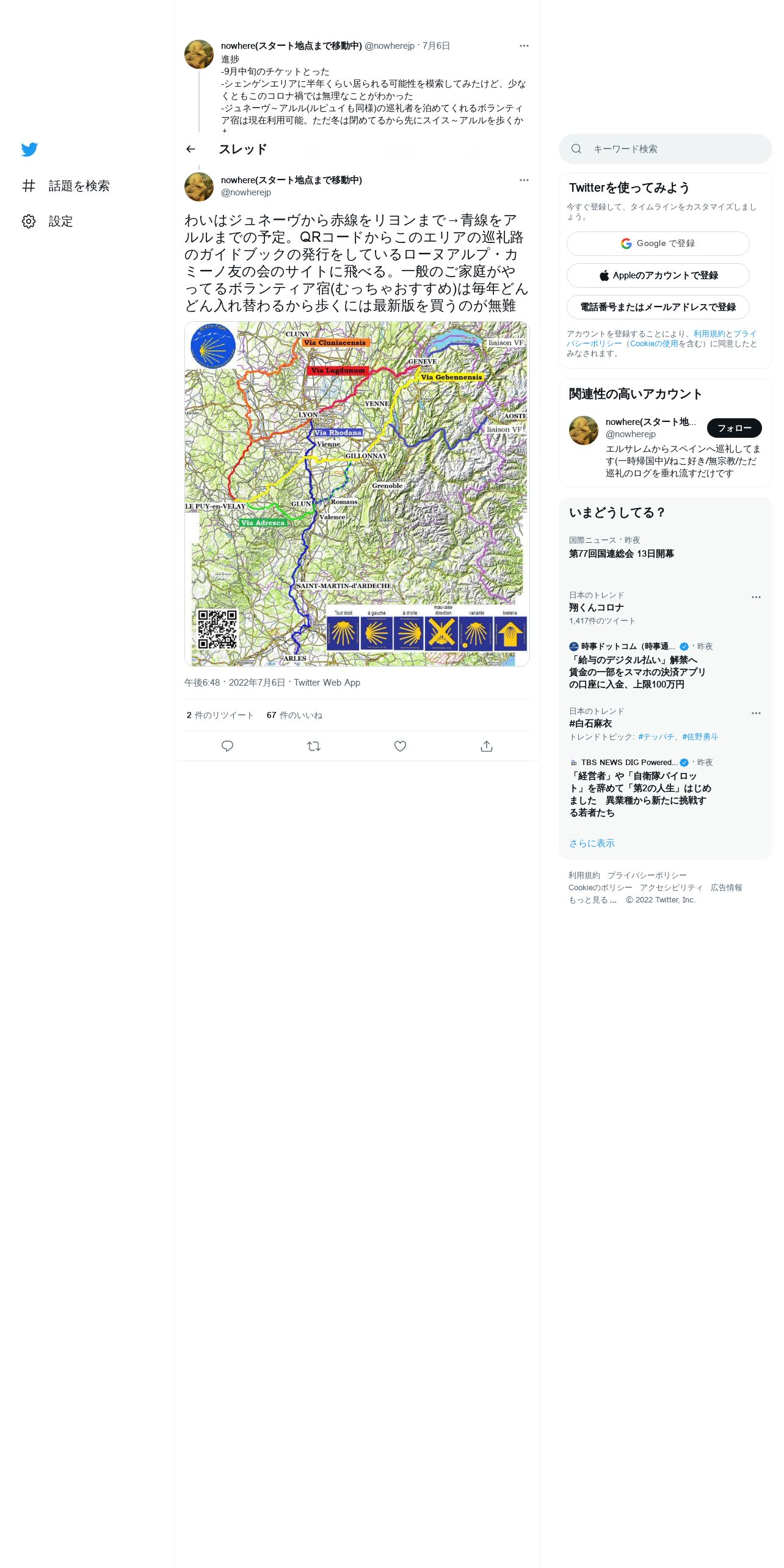Click the back arrow beside スレッド
Screen dimensions: 784x1568
[191, 149]
